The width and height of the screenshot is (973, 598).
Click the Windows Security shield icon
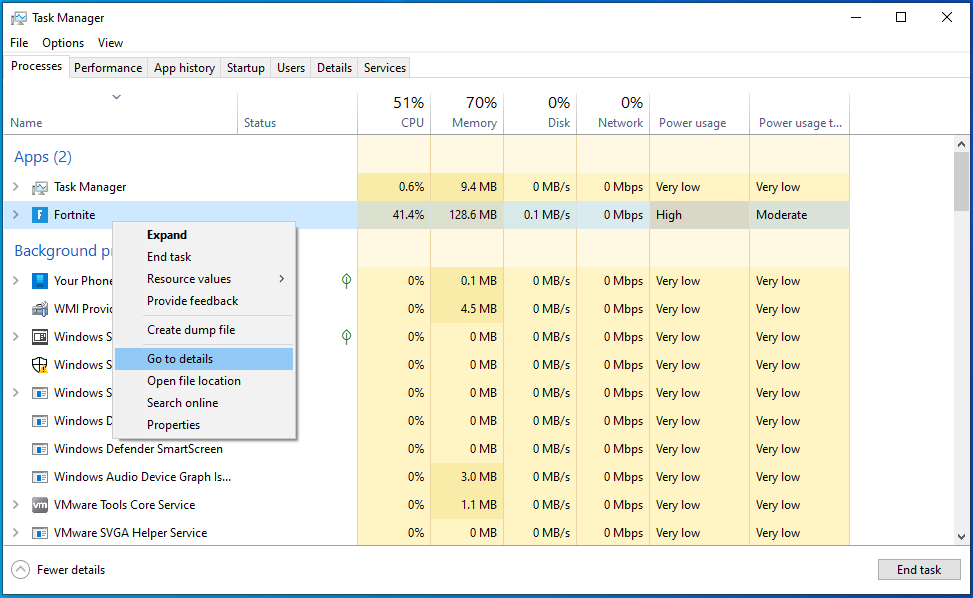pos(40,365)
